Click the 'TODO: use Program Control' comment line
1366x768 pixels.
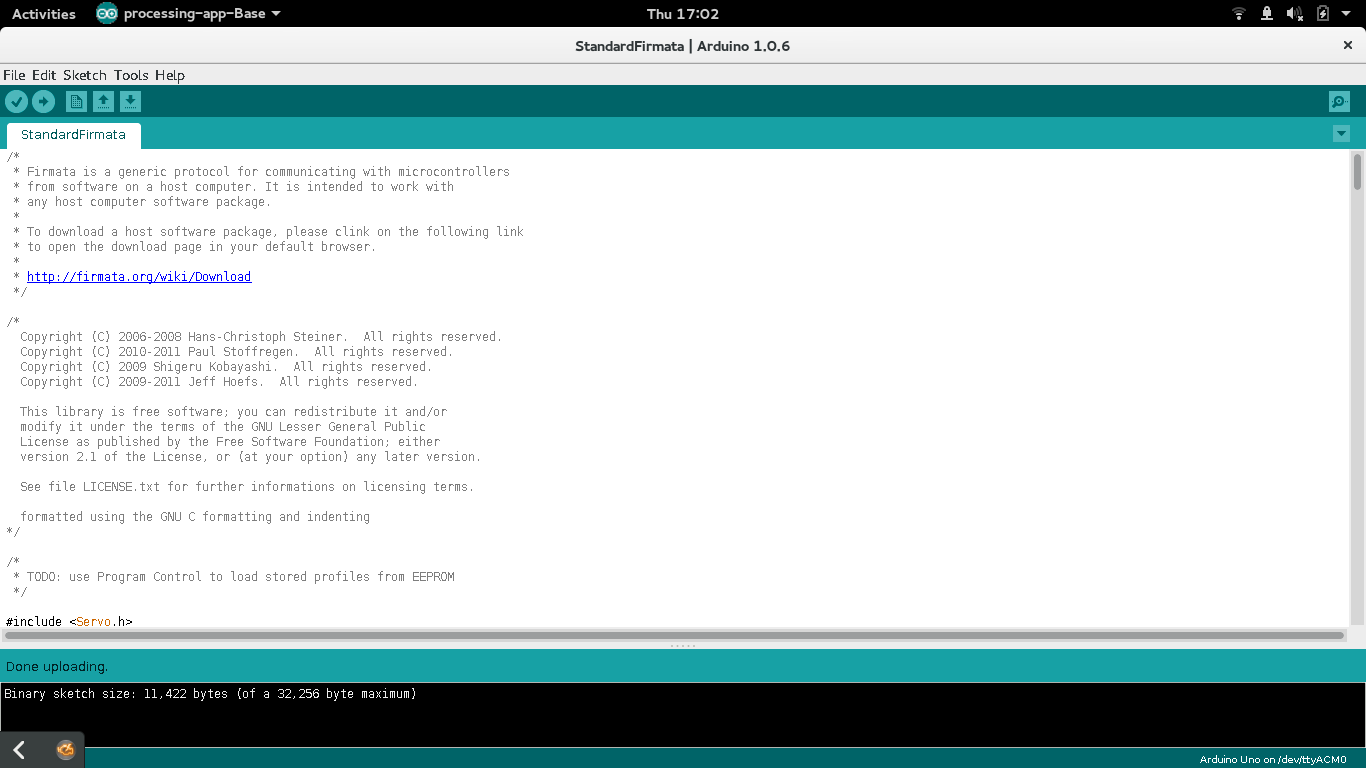pos(234,577)
